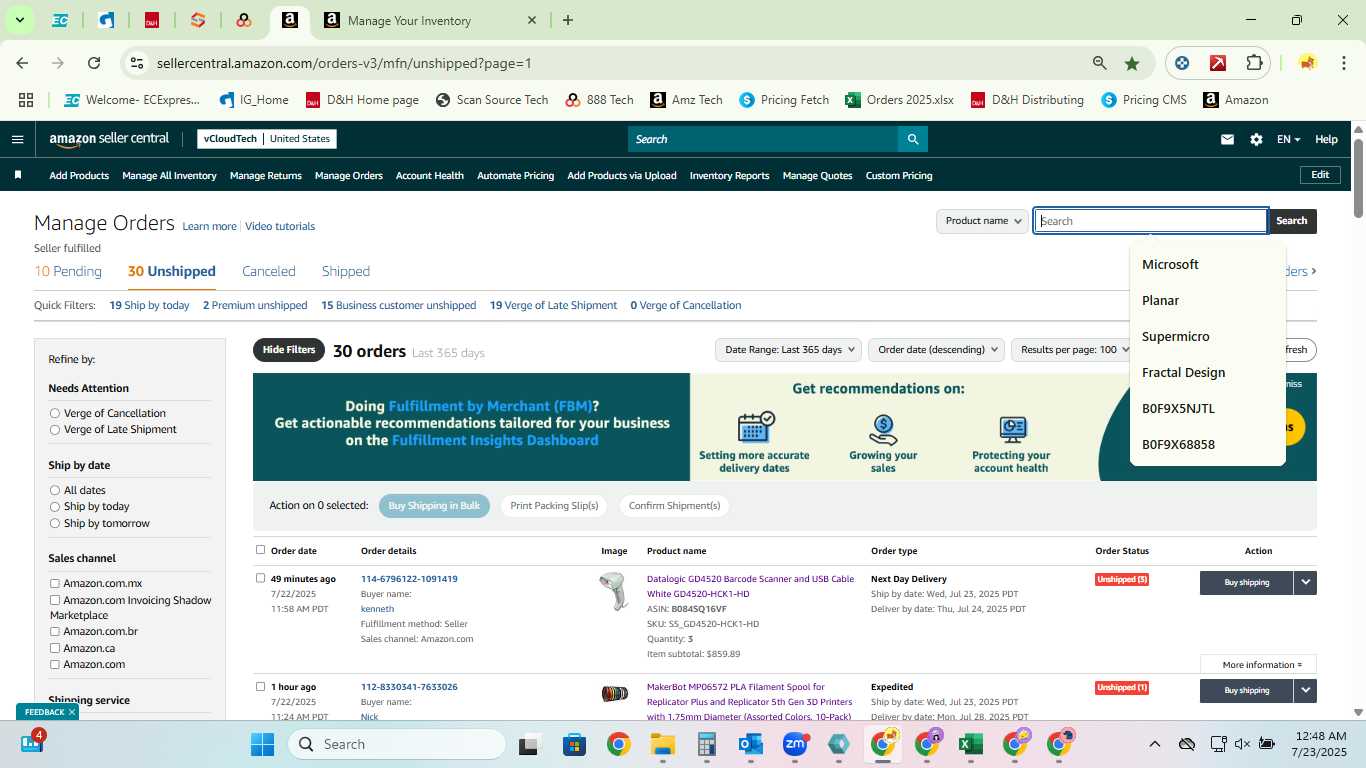Open Manage All Inventory in the nav bar

pos(169,175)
